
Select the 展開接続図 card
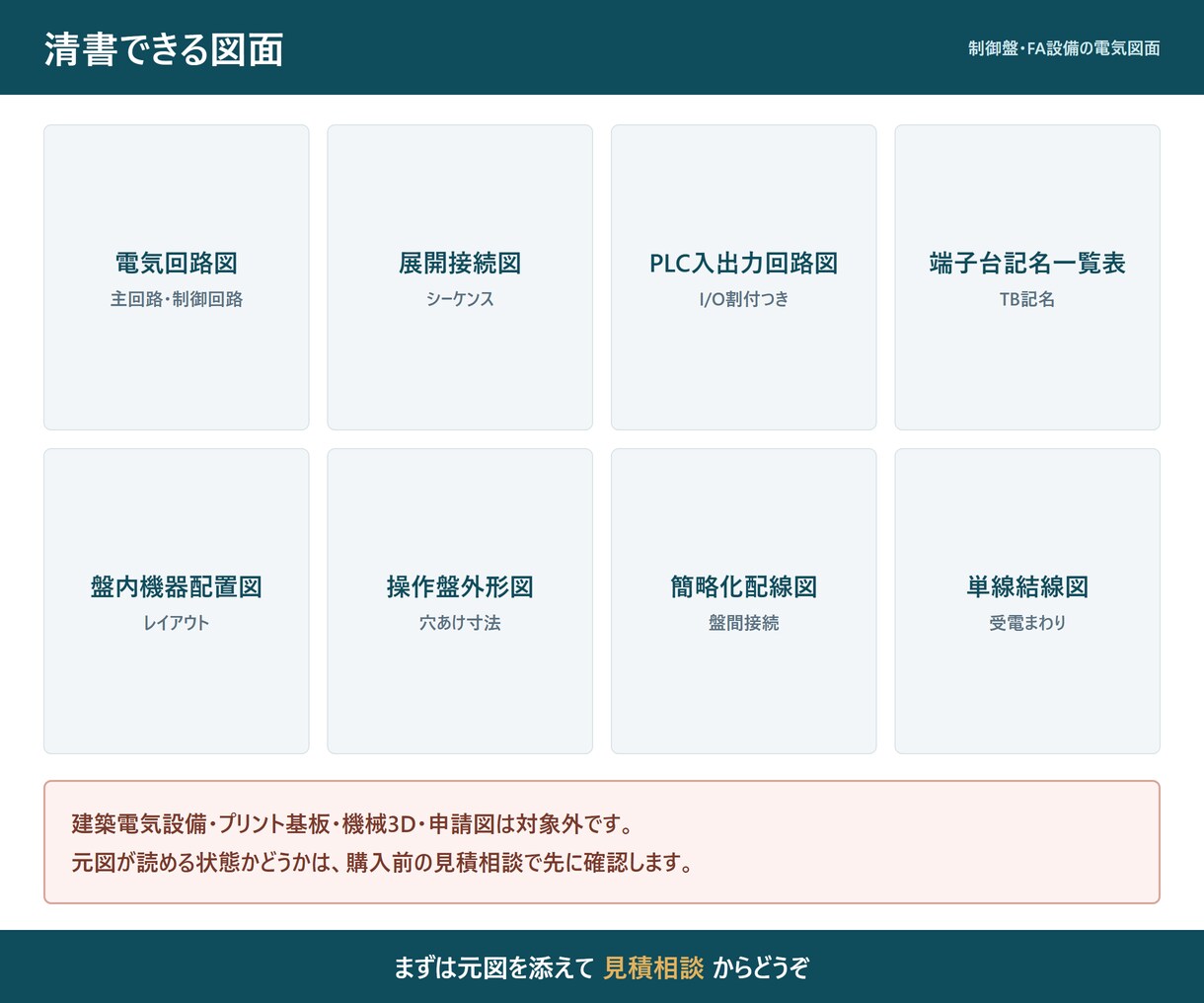click(x=460, y=277)
